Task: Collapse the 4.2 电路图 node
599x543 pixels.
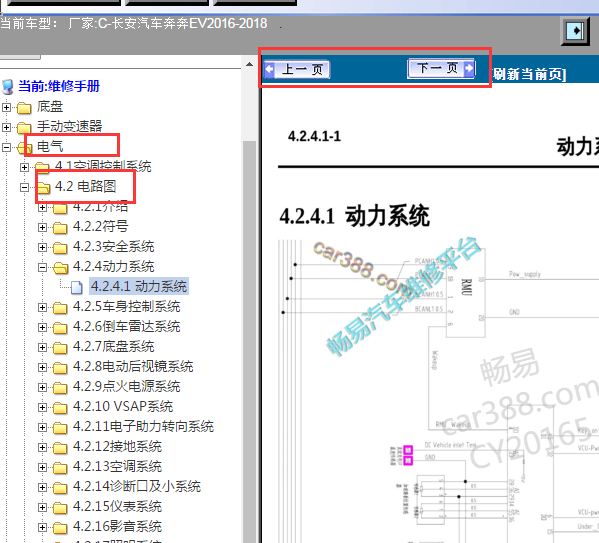Action: (24, 187)
